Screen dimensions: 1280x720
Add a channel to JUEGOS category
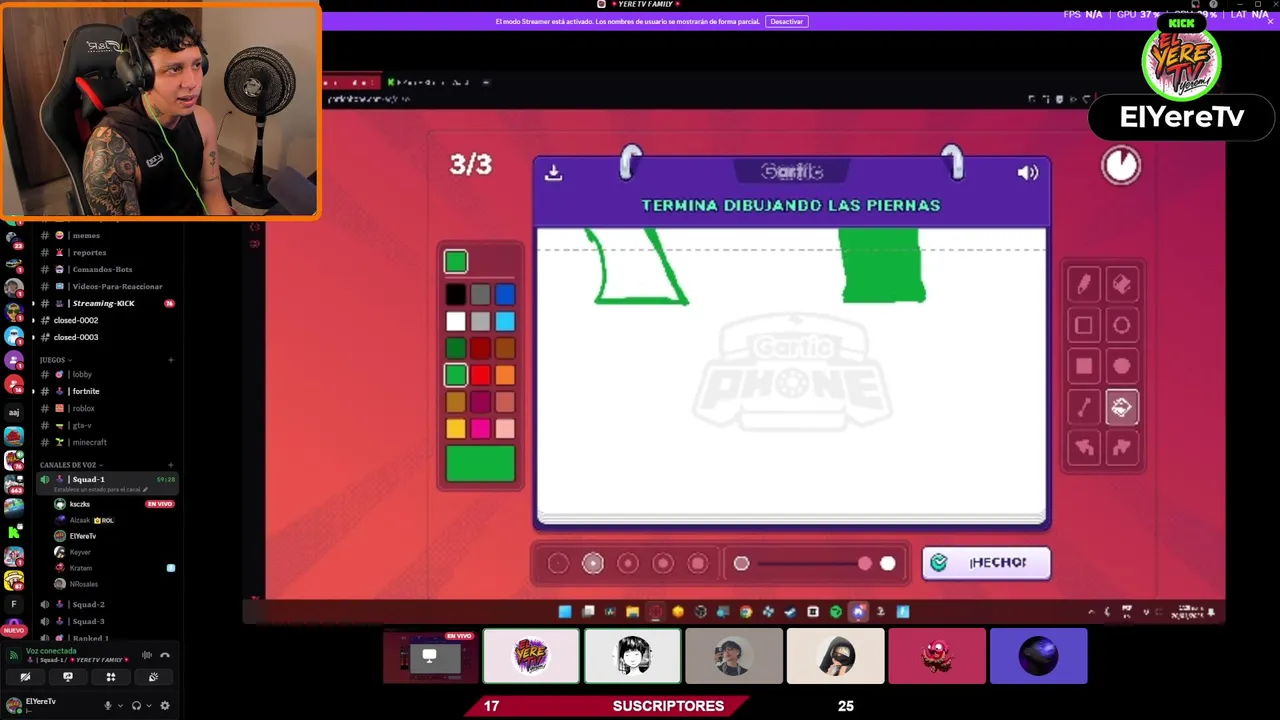coord(171,360)
